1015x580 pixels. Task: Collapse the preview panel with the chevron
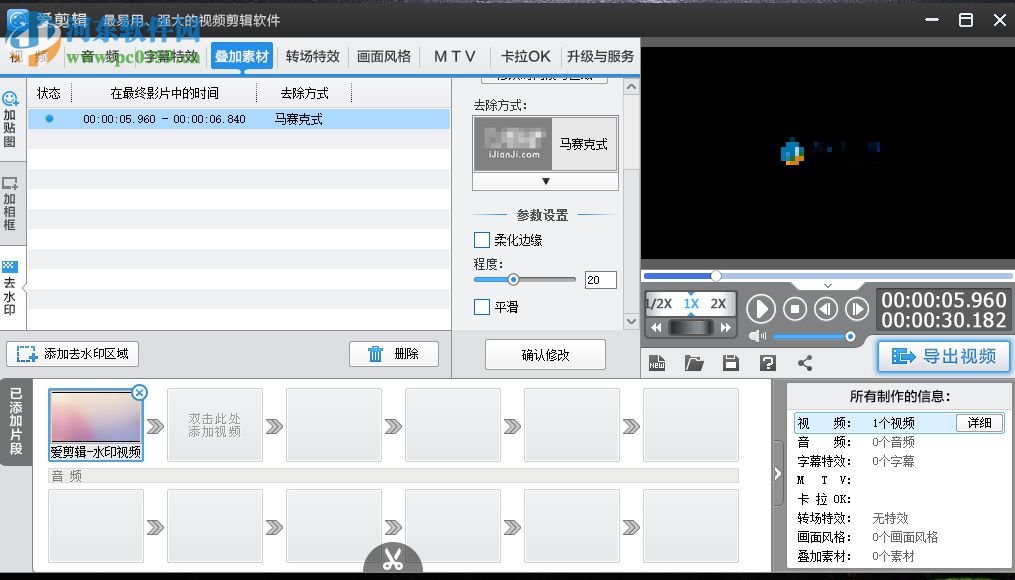click(x=827, y=285)
